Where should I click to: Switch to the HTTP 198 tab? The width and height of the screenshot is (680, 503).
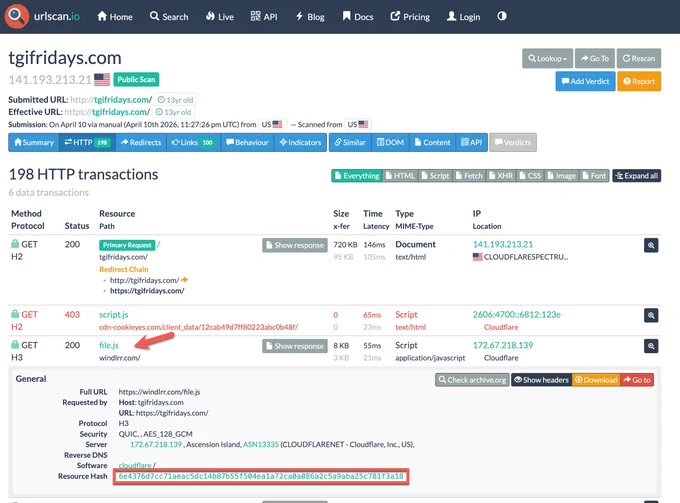click(87, 142)
